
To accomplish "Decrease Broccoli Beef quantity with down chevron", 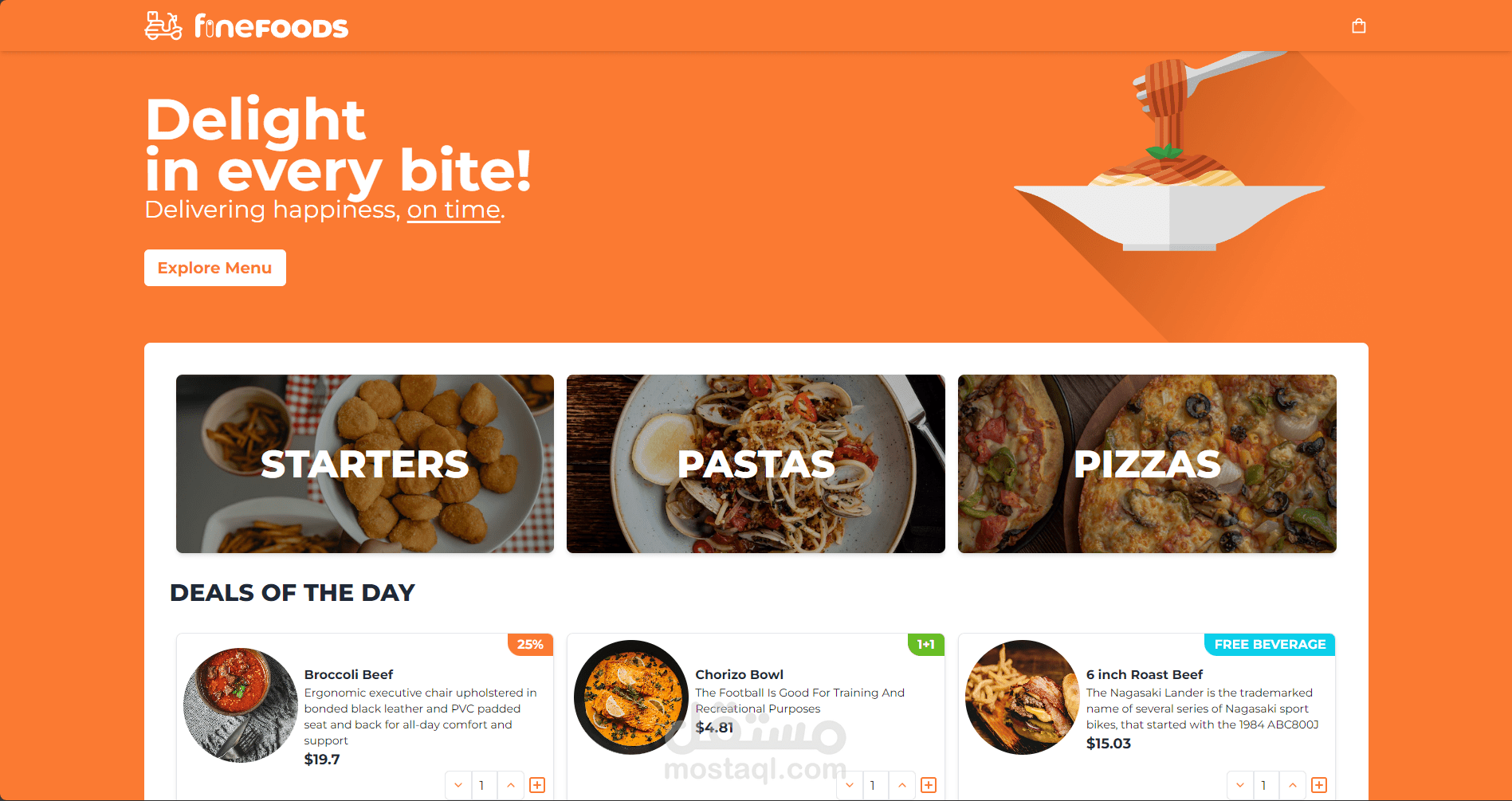I will click(458, 785).
